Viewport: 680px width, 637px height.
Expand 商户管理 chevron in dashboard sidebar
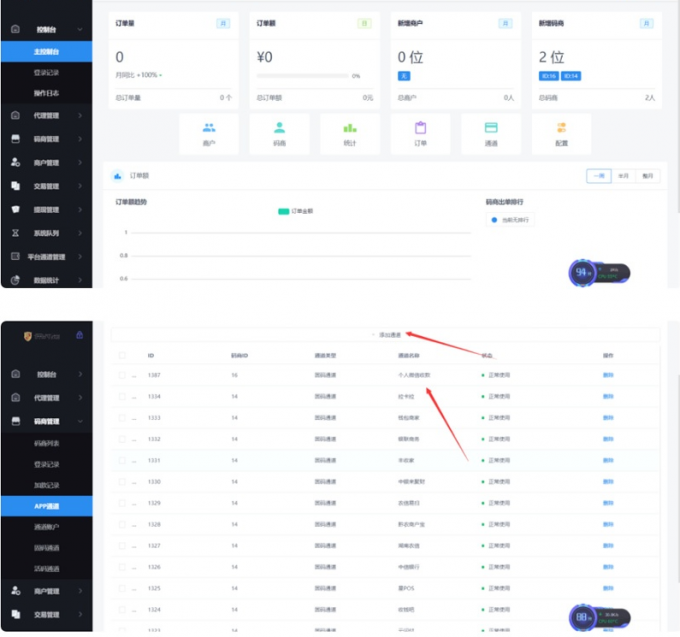tap(80, 162)
